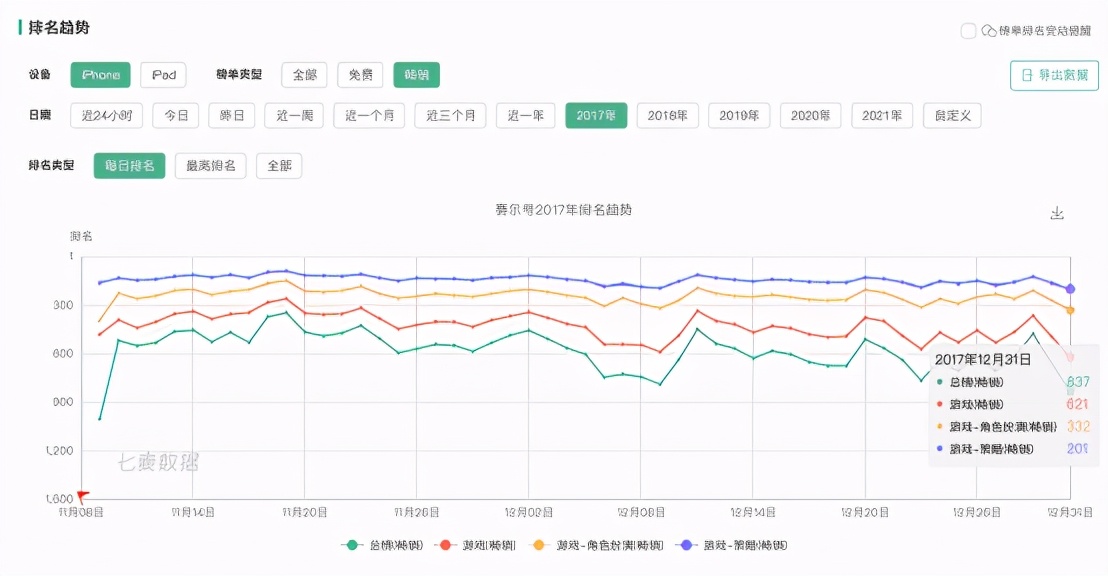Select the 今日 date filter button
Screen dimensions: 1108x576
[176, 115]
